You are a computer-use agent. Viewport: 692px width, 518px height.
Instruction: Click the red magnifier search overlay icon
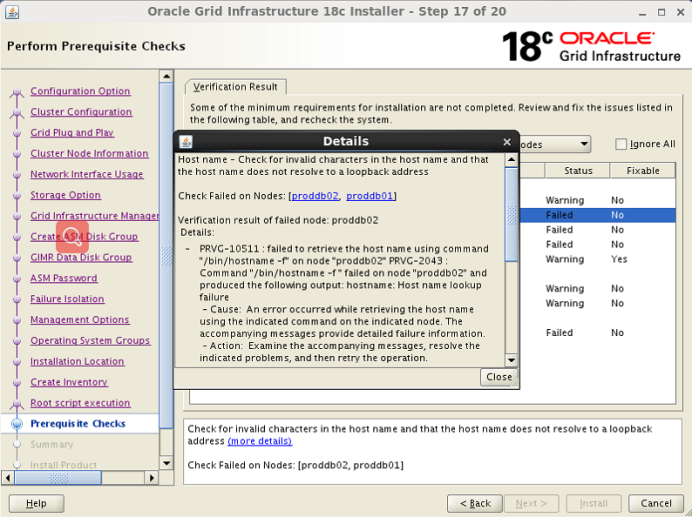[73, 236]
